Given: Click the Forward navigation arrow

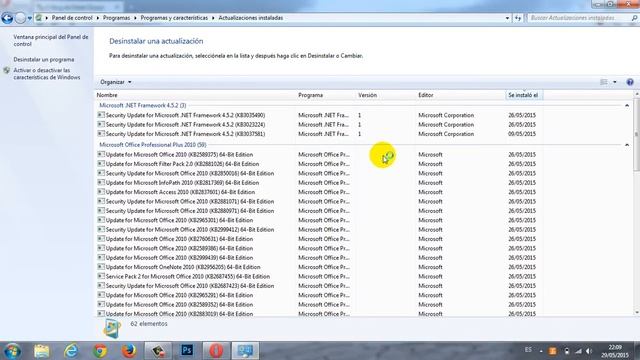Looking at the screenshot, I should coord(20,18).
